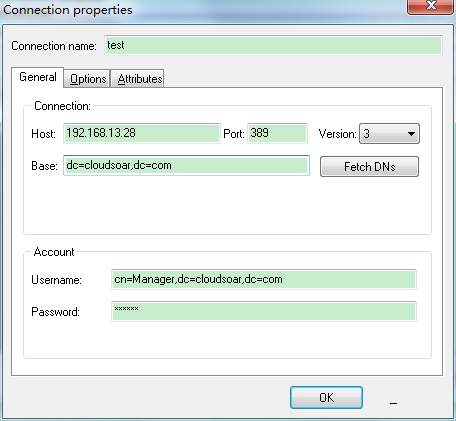Image resolution: width=456 pixels, height=421 pixels.
Task: Expand the Version dropdown
Action: [389, 134]
